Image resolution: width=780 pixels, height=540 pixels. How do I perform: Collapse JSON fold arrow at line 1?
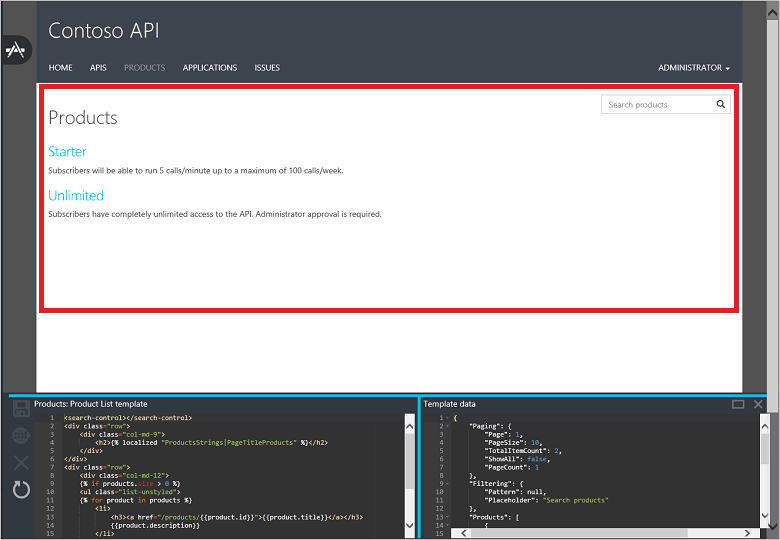[447, 418]
